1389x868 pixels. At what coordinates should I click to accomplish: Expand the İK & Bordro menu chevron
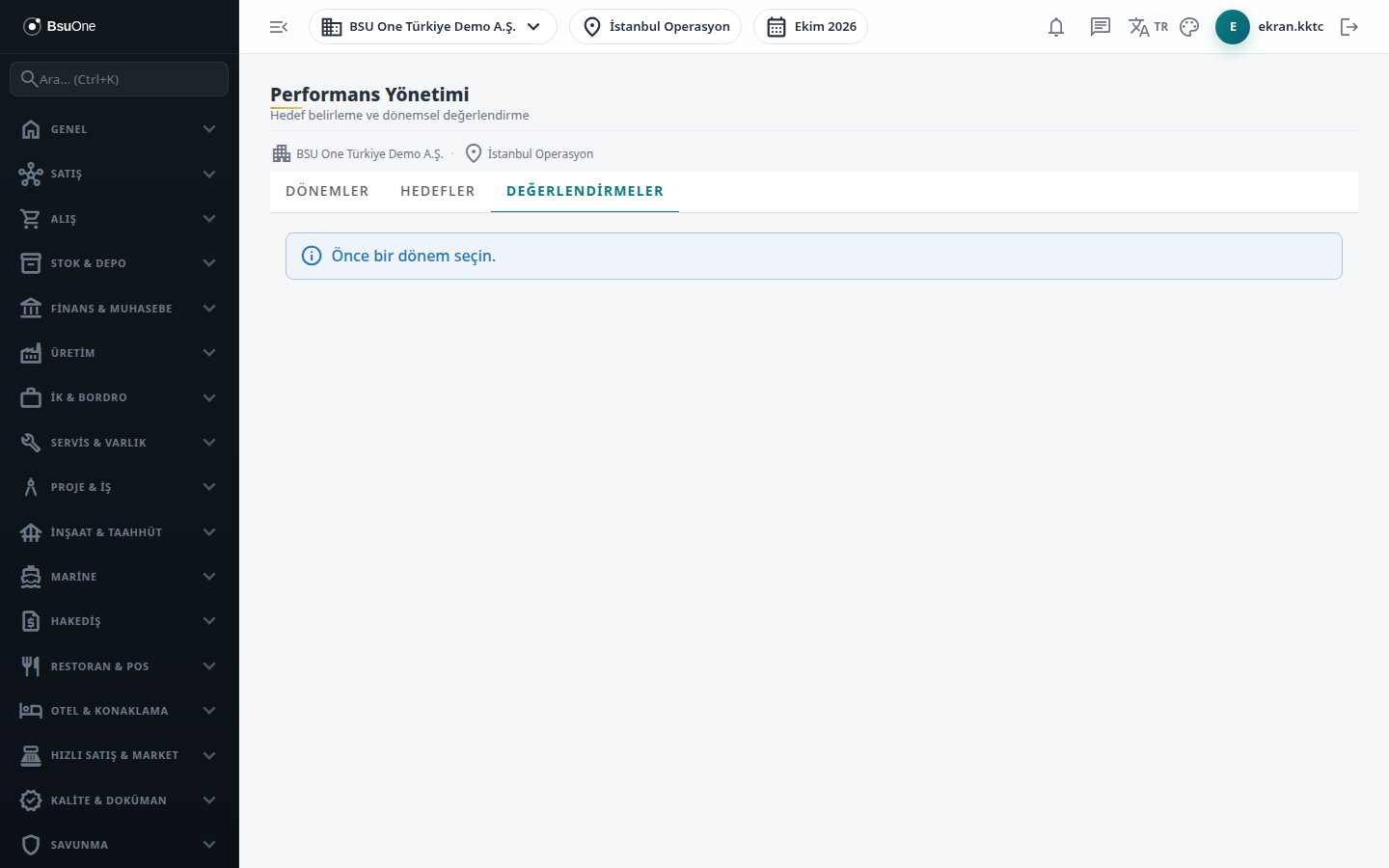(x=209, y=397)
